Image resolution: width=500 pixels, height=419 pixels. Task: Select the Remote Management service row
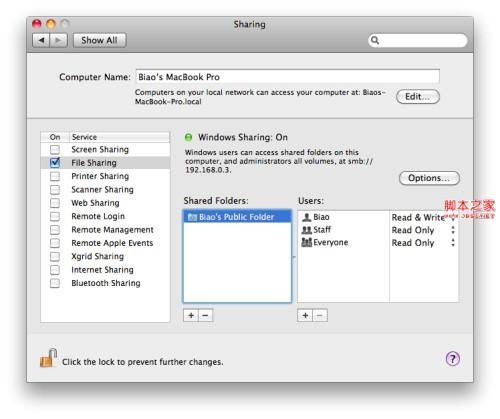coord(105,230)
